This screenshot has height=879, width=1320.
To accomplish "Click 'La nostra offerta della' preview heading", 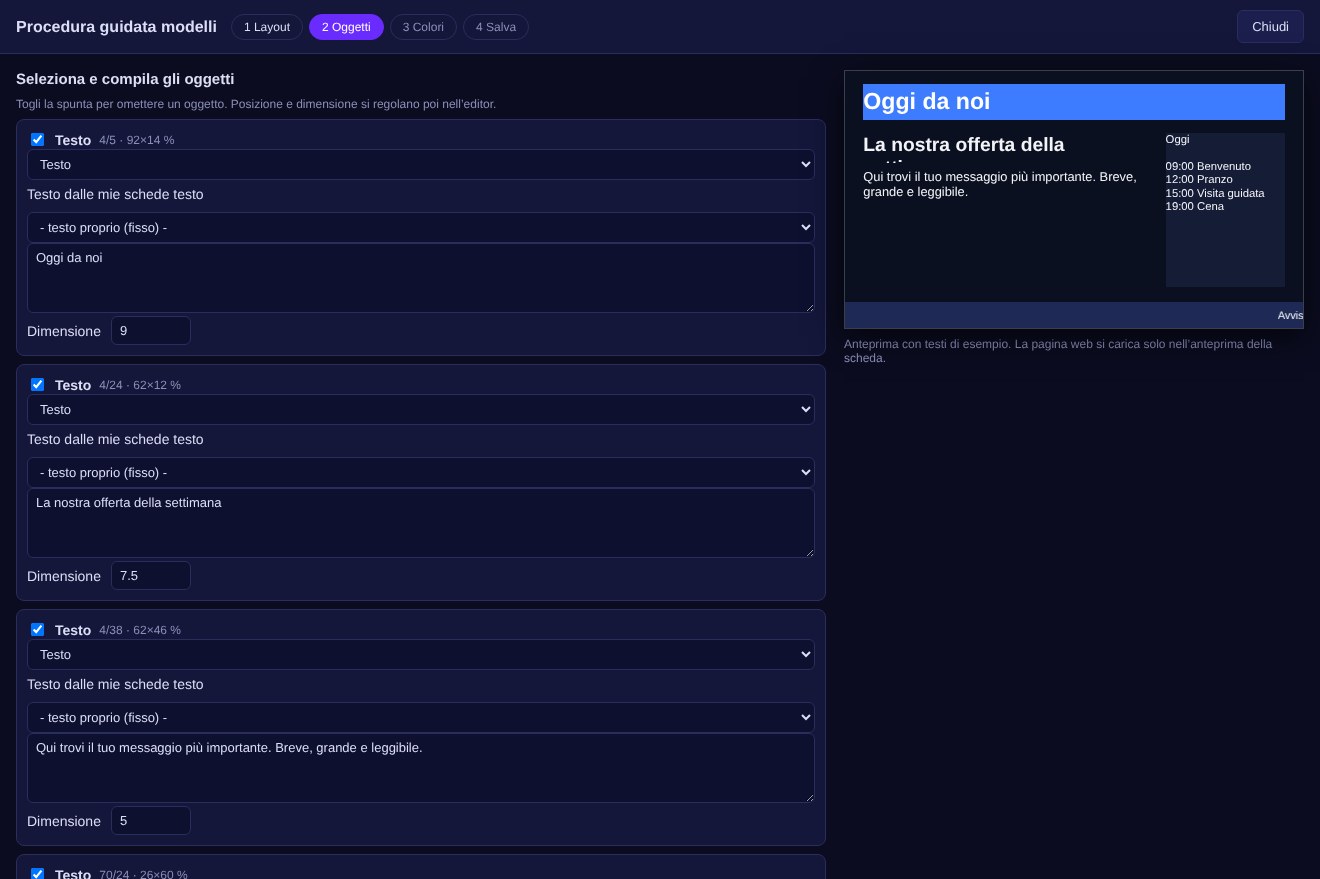I will [964, 145].
